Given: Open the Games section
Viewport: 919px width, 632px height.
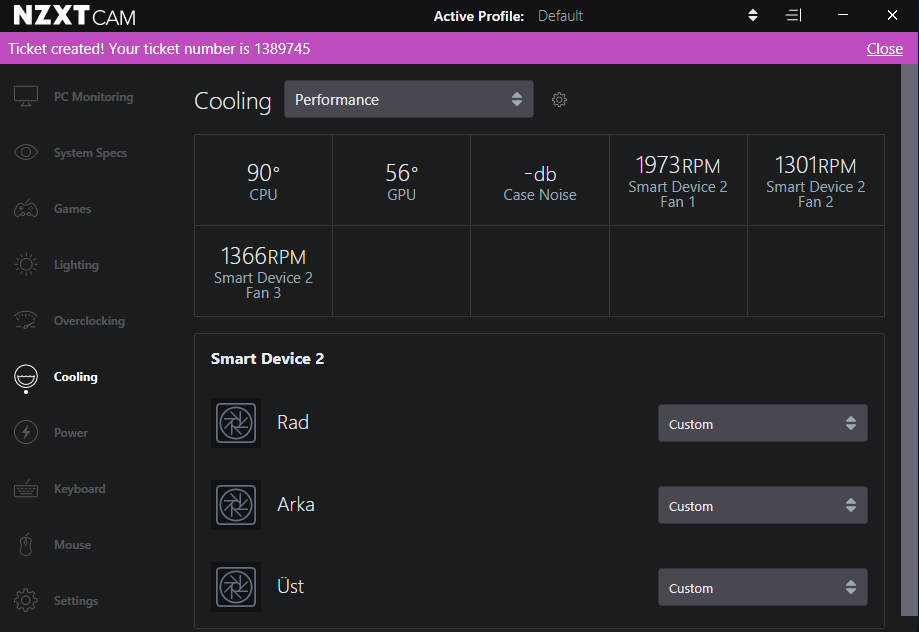Looking at the screenshot, I should (72, 209).
